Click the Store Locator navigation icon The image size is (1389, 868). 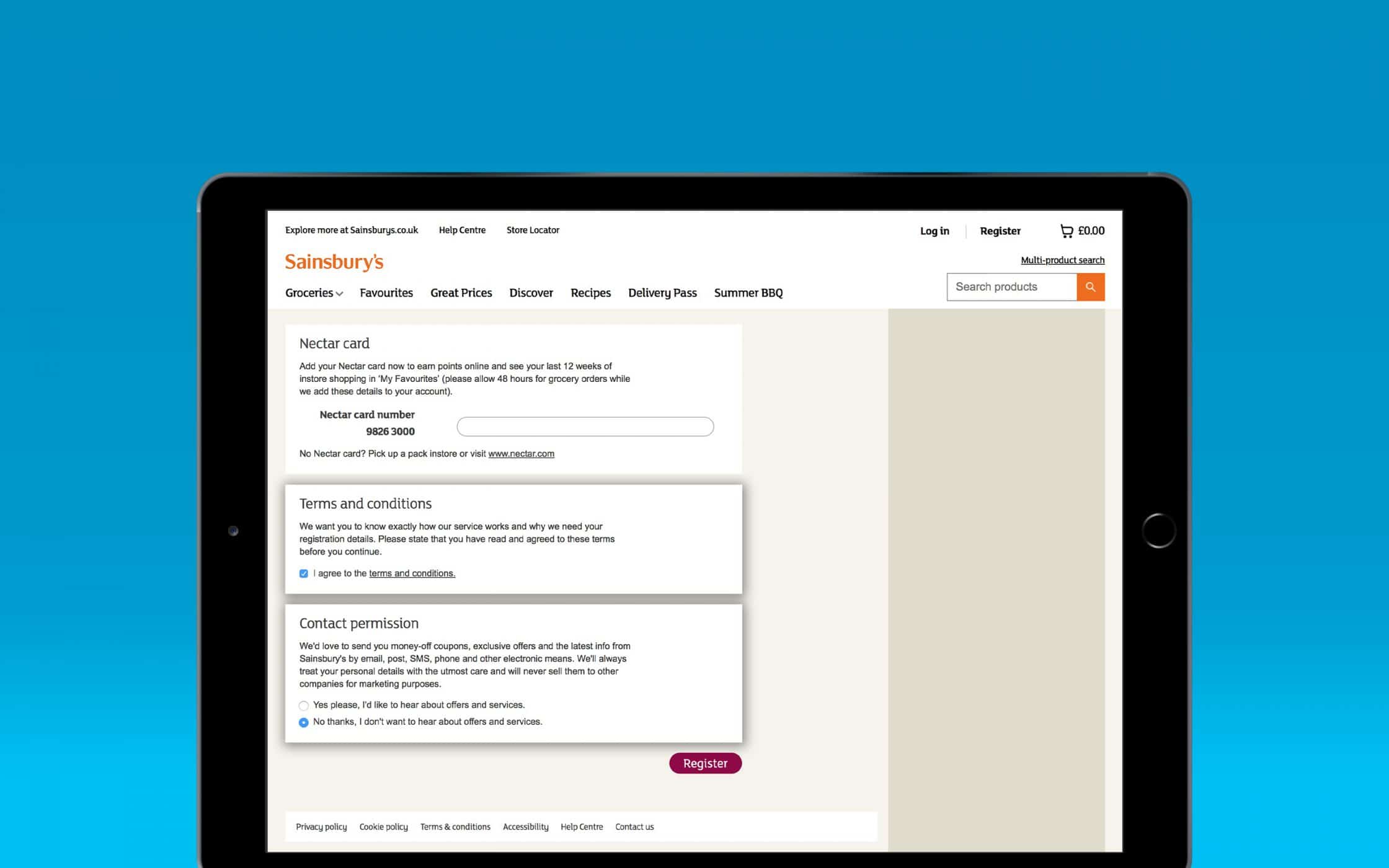coord(533,230)
